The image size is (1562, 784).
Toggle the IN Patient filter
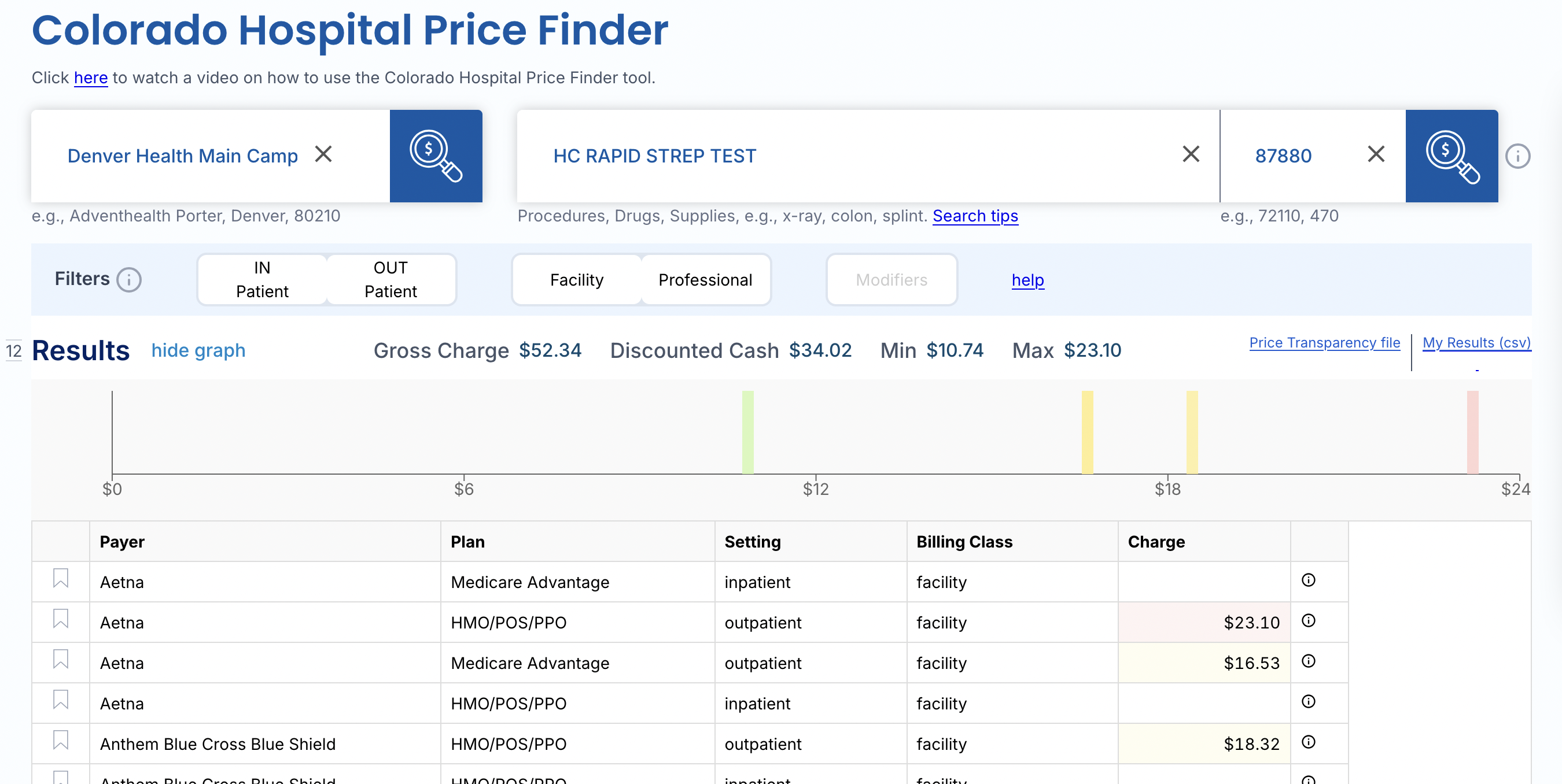coord(262,279)
